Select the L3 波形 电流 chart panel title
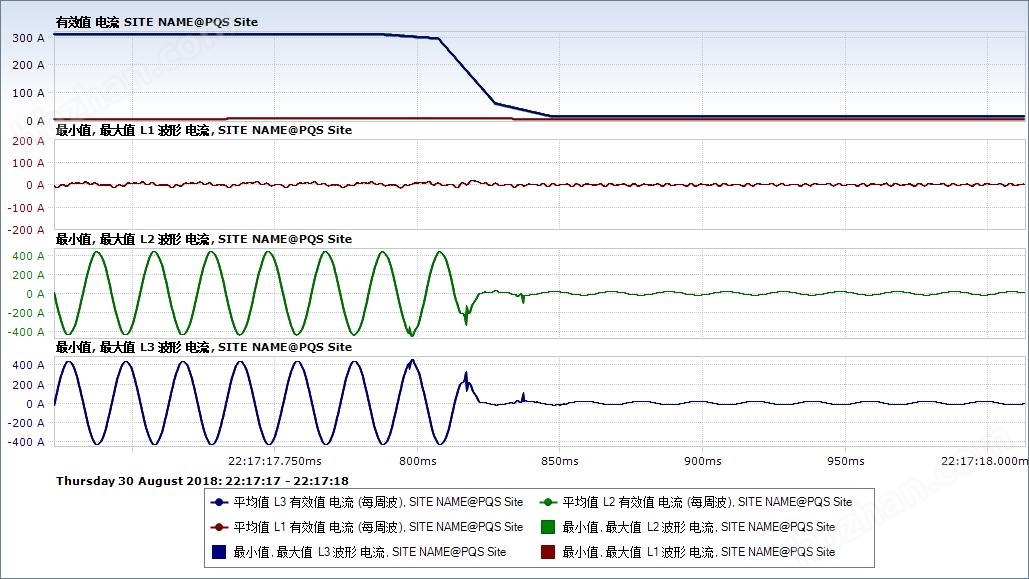The image size is (1029, 579). (x=203, y=347)
